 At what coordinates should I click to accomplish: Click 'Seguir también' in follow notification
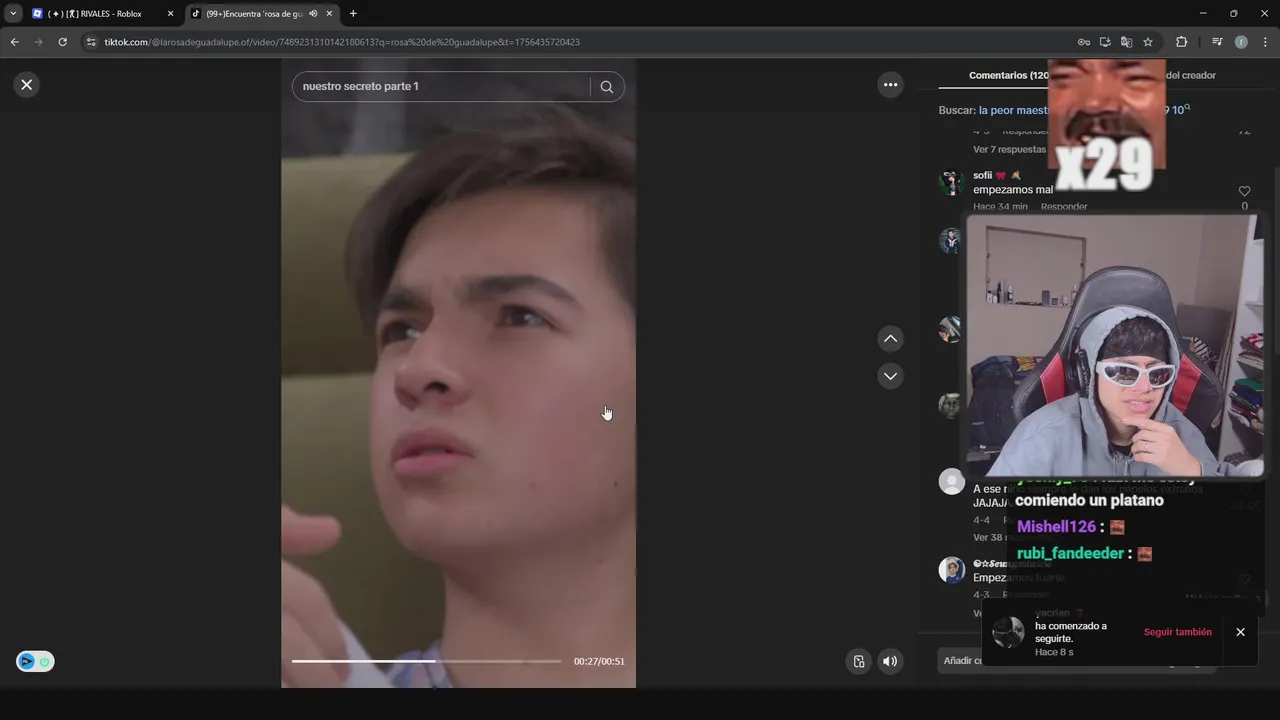pyautogui.click(x=1177, y=632)
